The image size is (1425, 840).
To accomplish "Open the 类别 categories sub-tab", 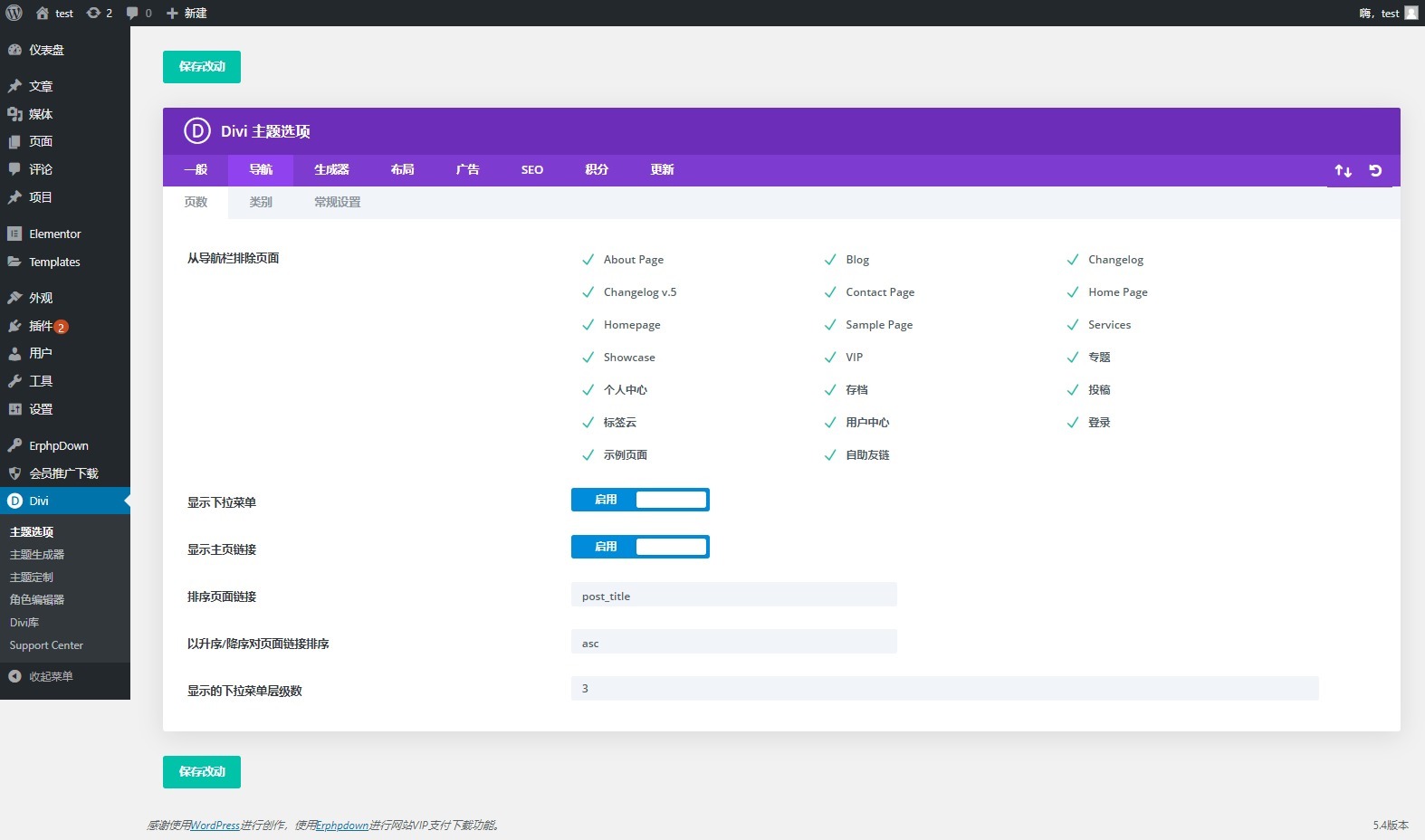I will point(261,203).
